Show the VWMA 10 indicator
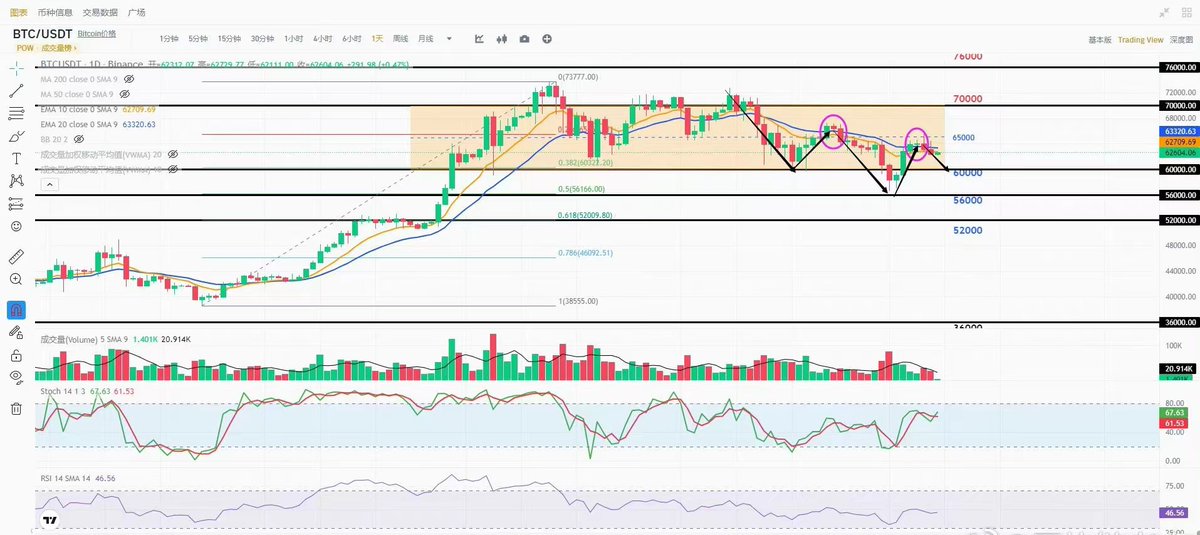 point(172,170)
